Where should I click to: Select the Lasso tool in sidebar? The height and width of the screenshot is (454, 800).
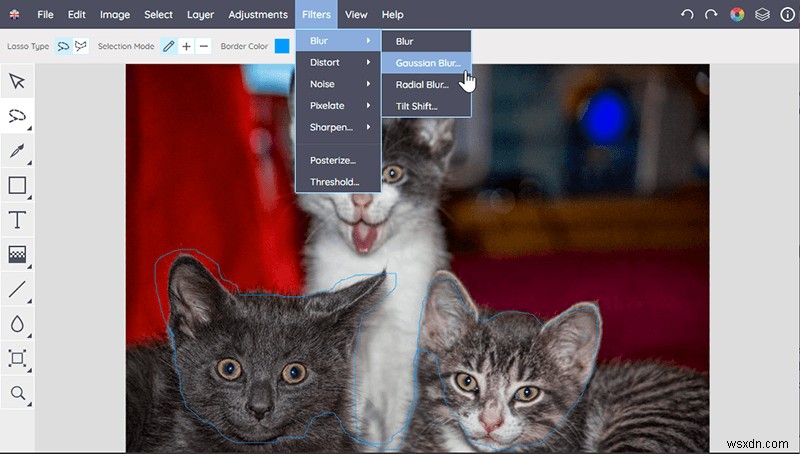(17, 116)
